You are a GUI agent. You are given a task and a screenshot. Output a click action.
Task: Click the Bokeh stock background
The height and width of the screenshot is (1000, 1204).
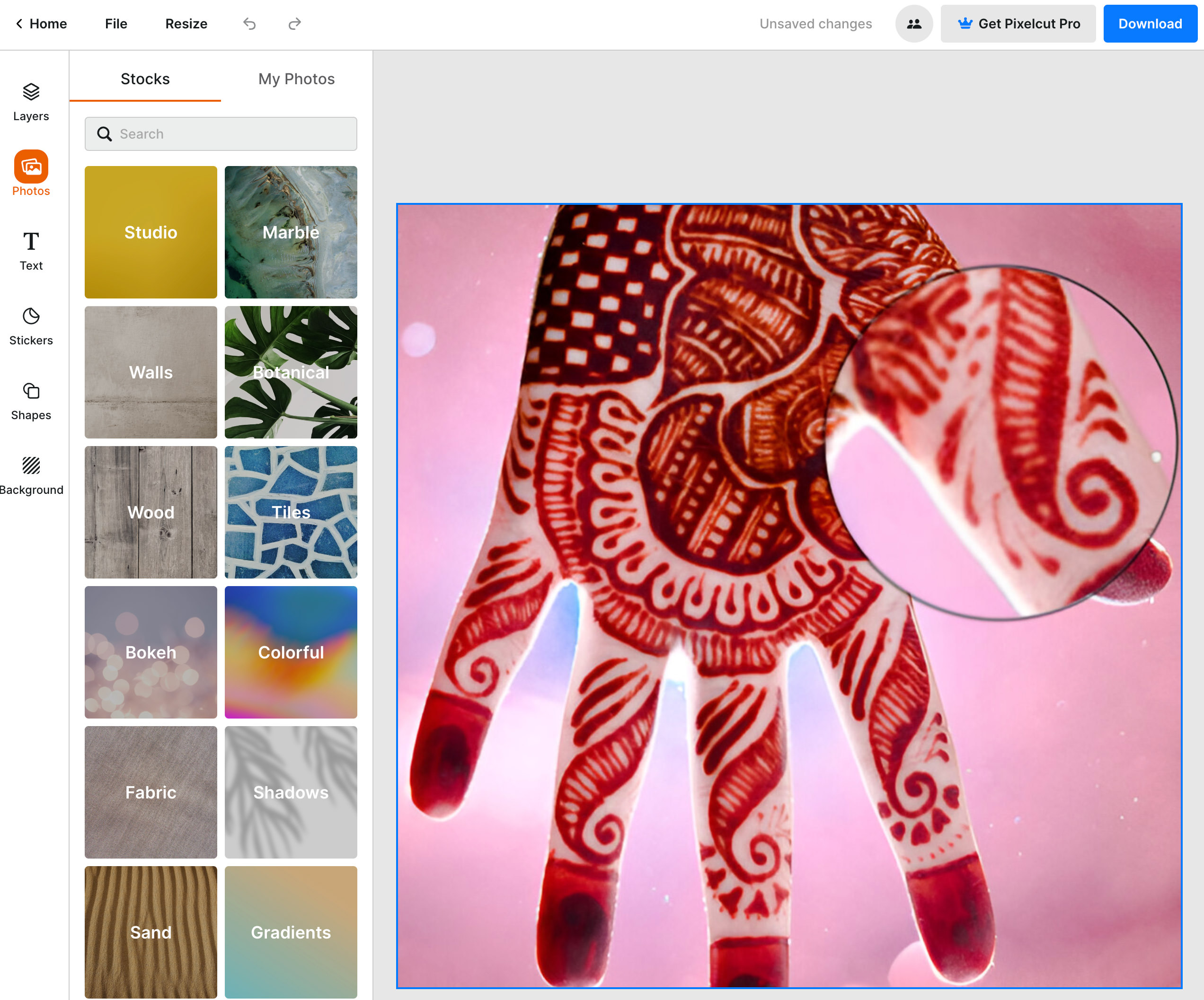tap(151, 652)
